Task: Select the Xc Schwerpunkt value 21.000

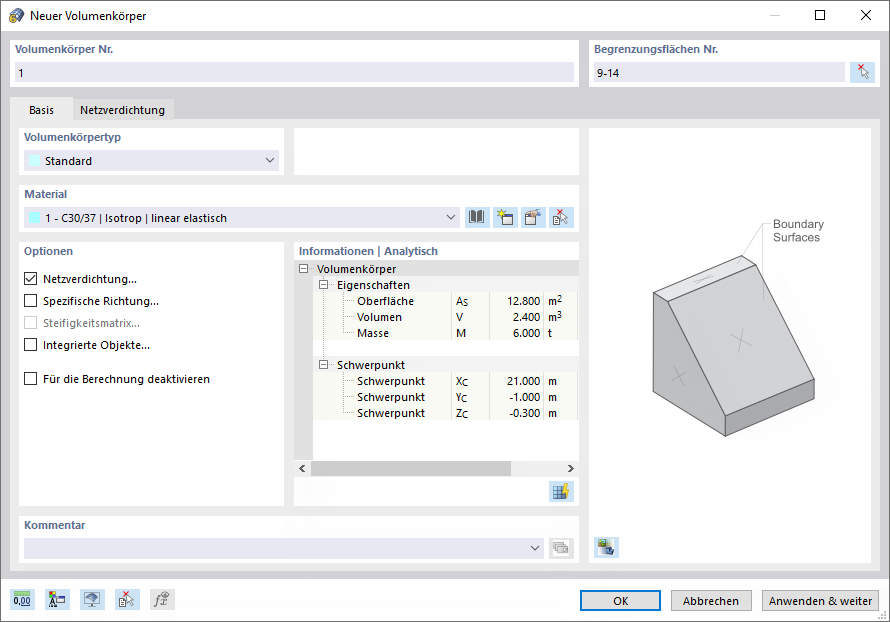Action: coord(523,381)
